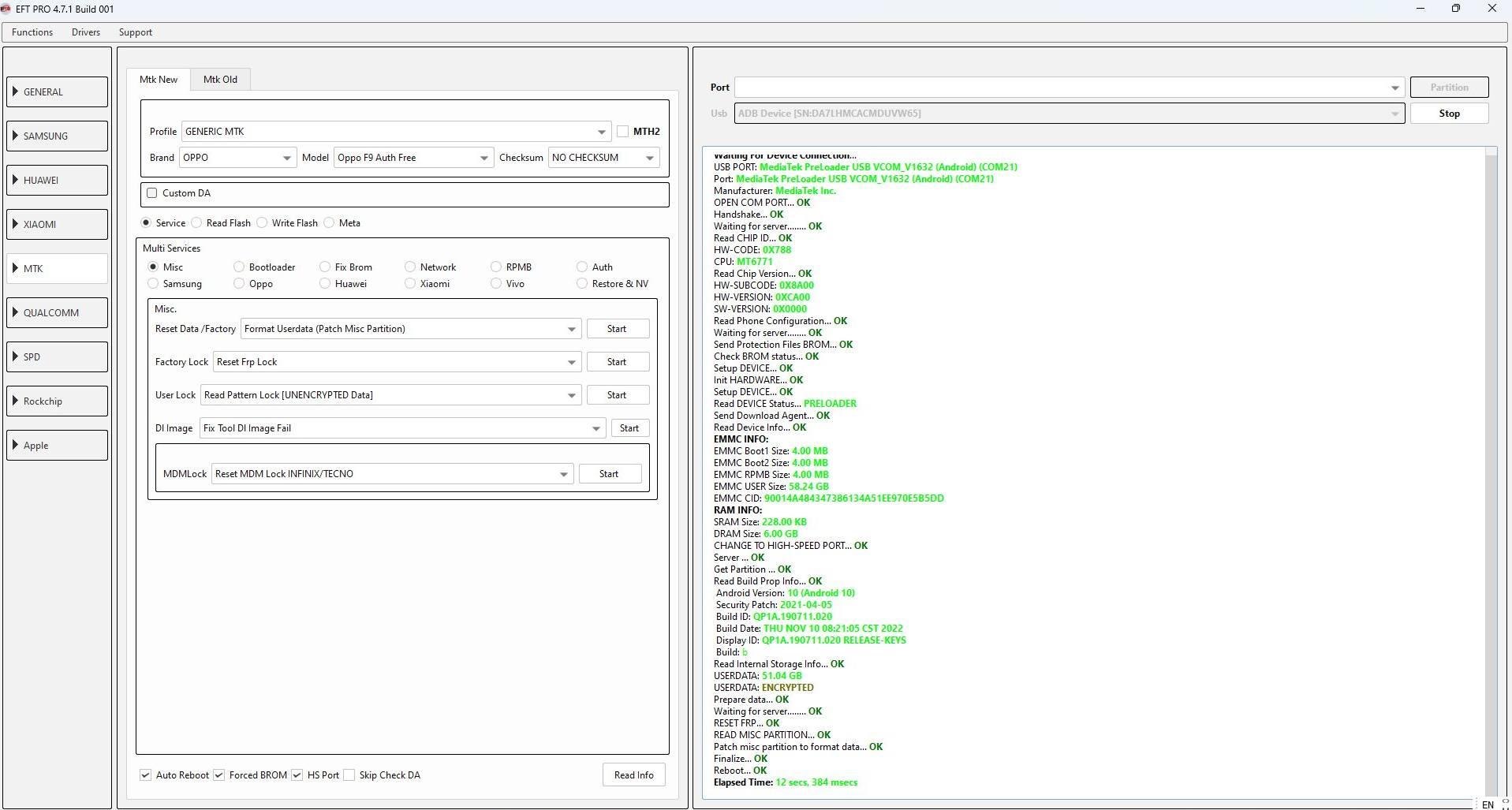Image resolution: width=1512 pixels, height=810 pixels.
Task: Click the Stop button
Action: click(x=1449, y=114)
